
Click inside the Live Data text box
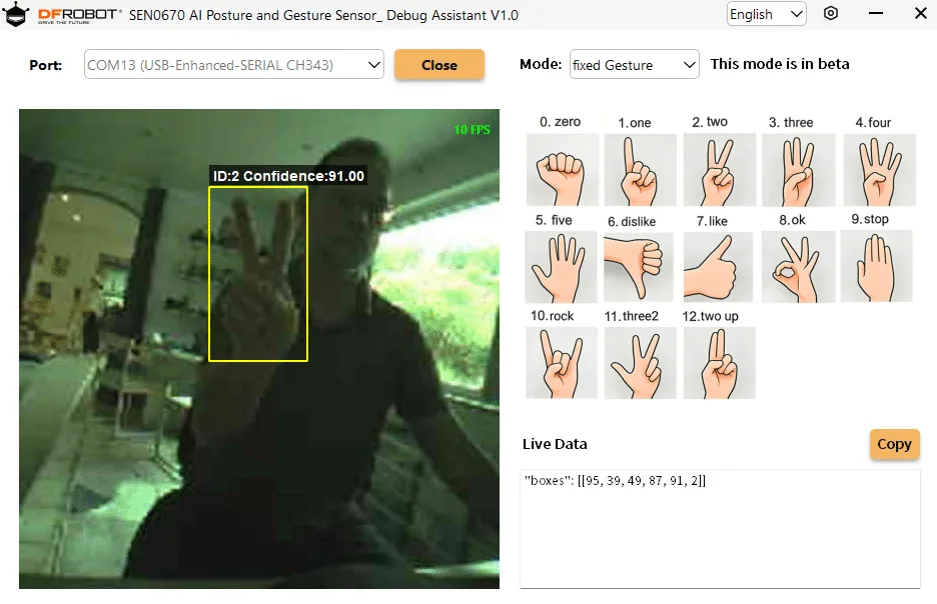click(x=720, y=529)
